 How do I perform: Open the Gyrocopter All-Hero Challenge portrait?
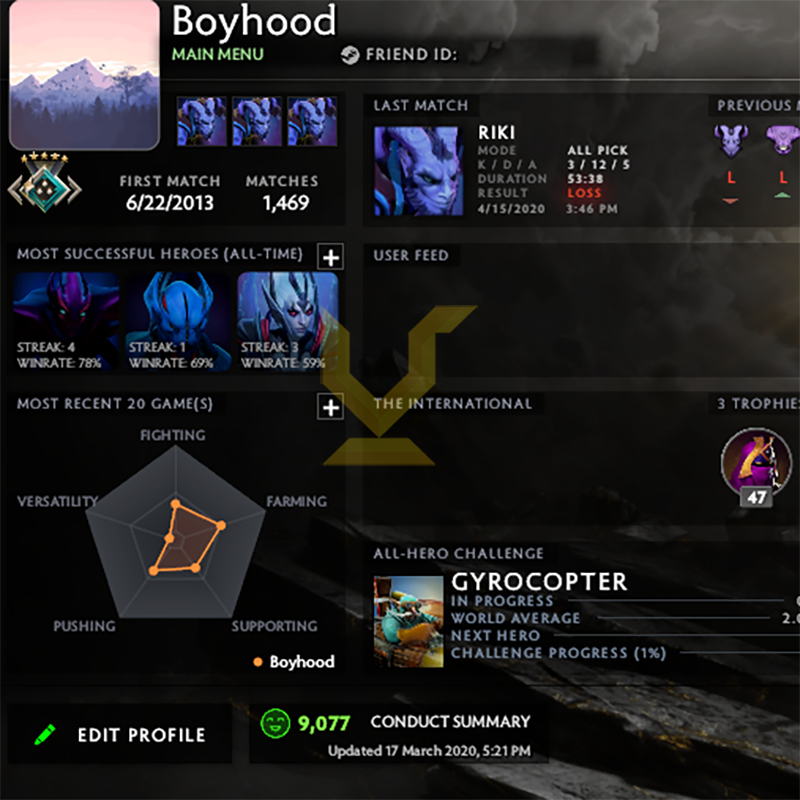tap(408, 621)
